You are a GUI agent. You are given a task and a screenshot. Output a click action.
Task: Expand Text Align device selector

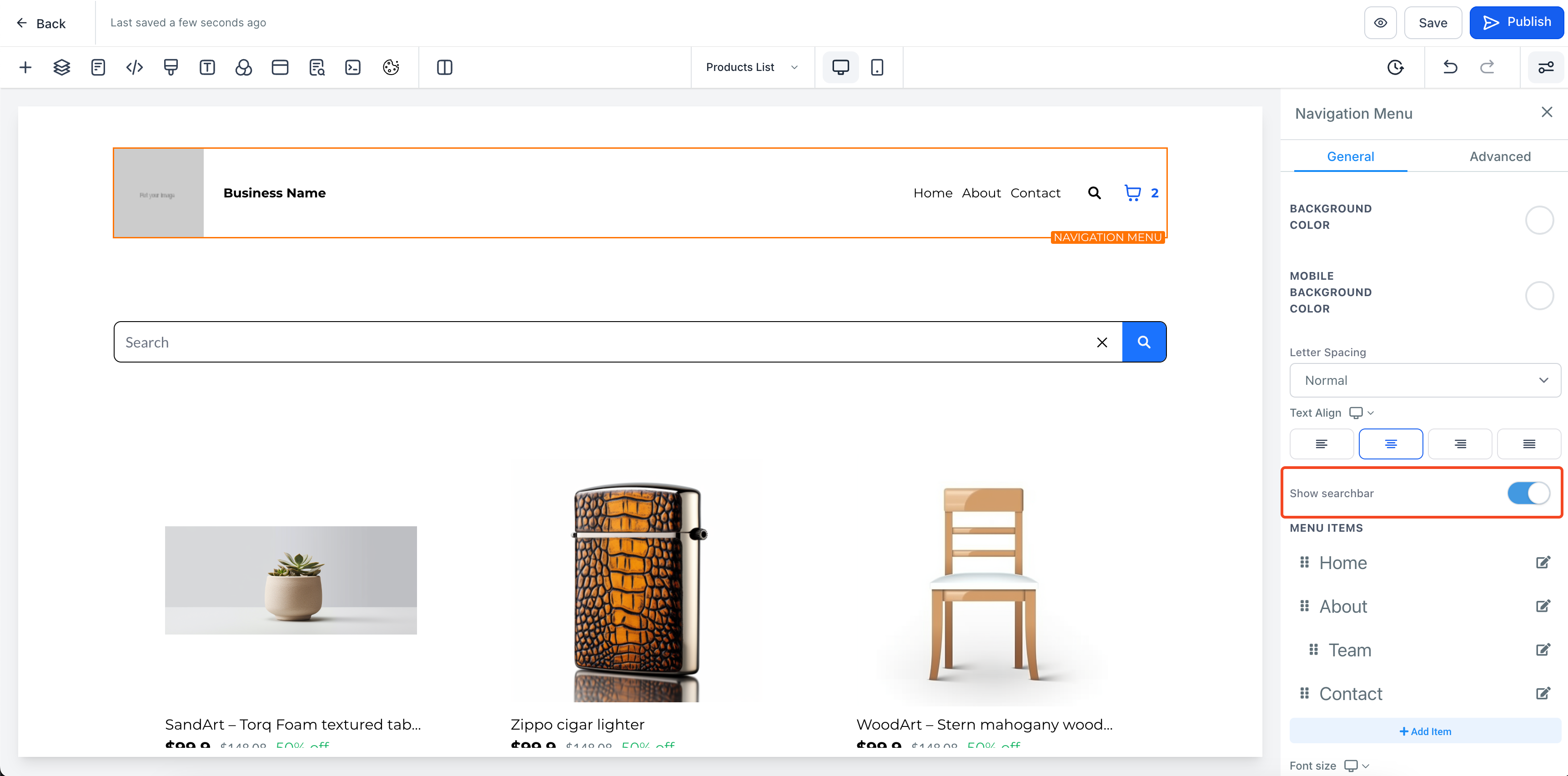[1361, 413]
